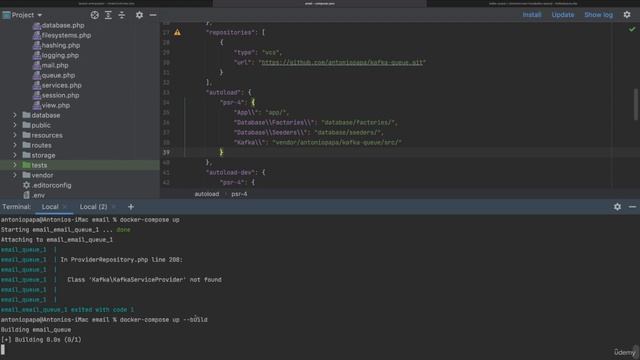Open view.php file

click(56, 105)
